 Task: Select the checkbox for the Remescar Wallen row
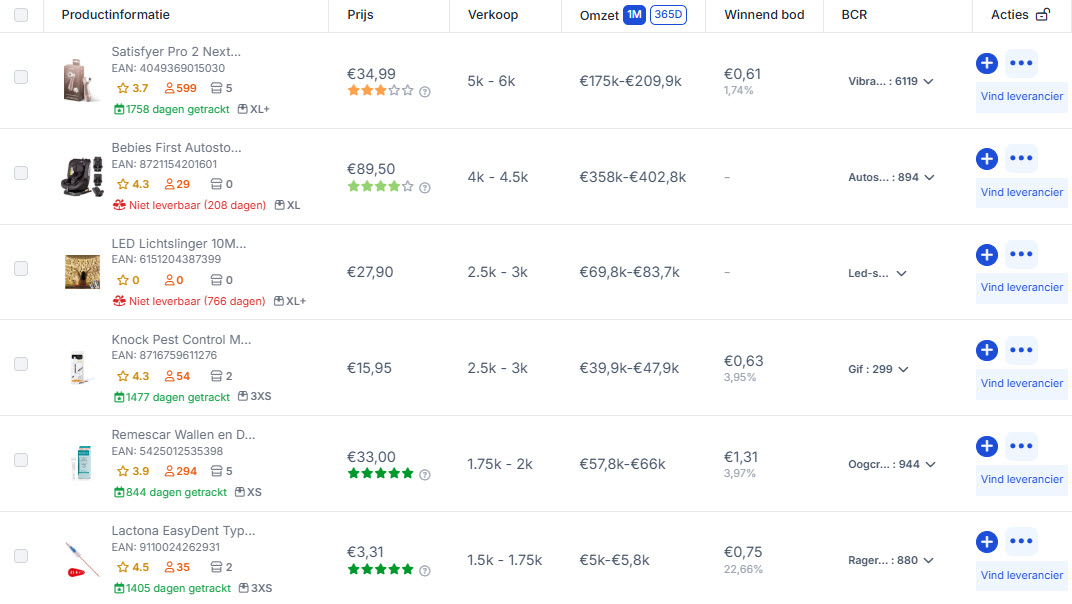coord(21,460)
